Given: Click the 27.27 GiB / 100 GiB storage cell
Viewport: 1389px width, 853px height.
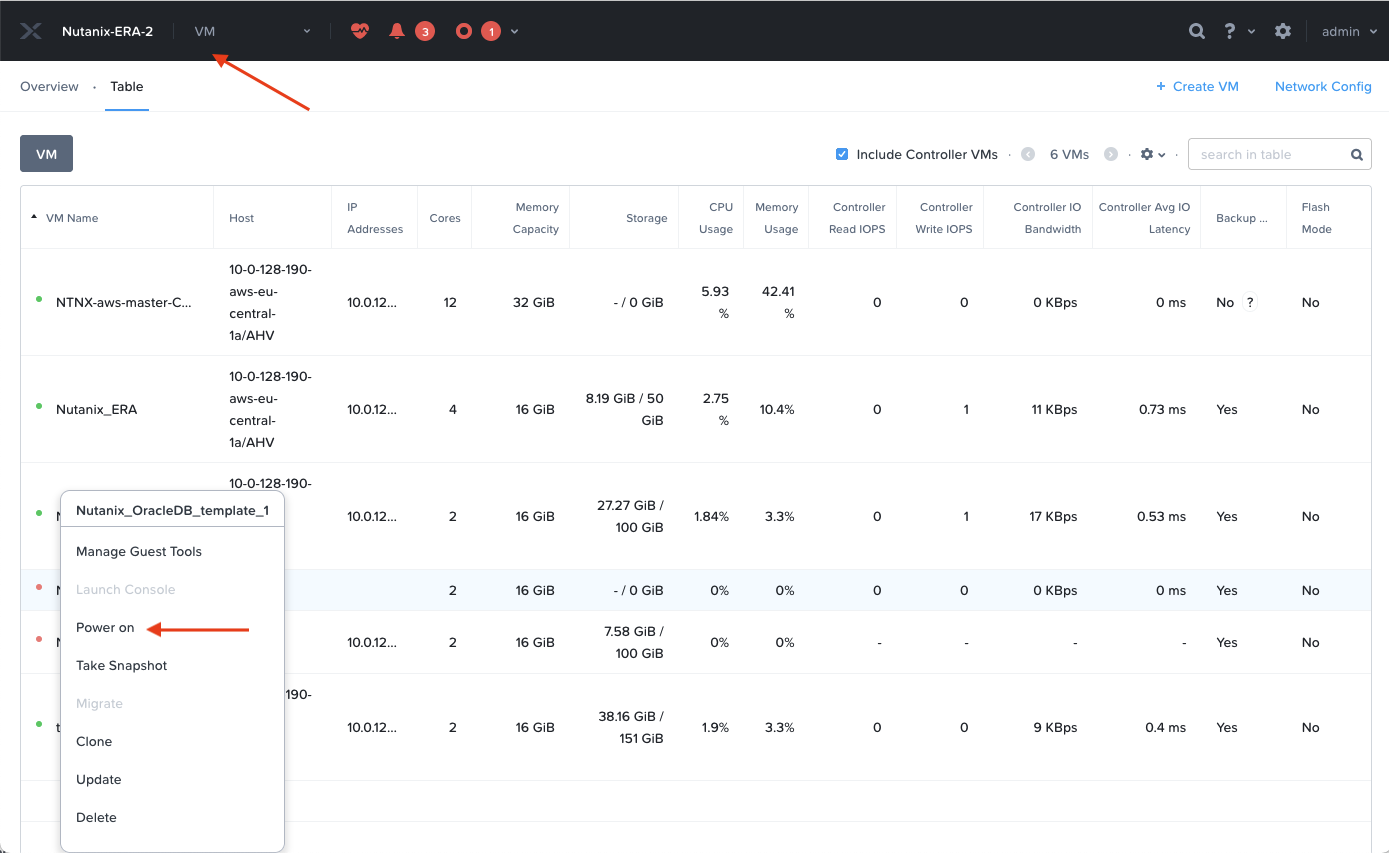Looking at the screenshot, I should pos(630,516).
